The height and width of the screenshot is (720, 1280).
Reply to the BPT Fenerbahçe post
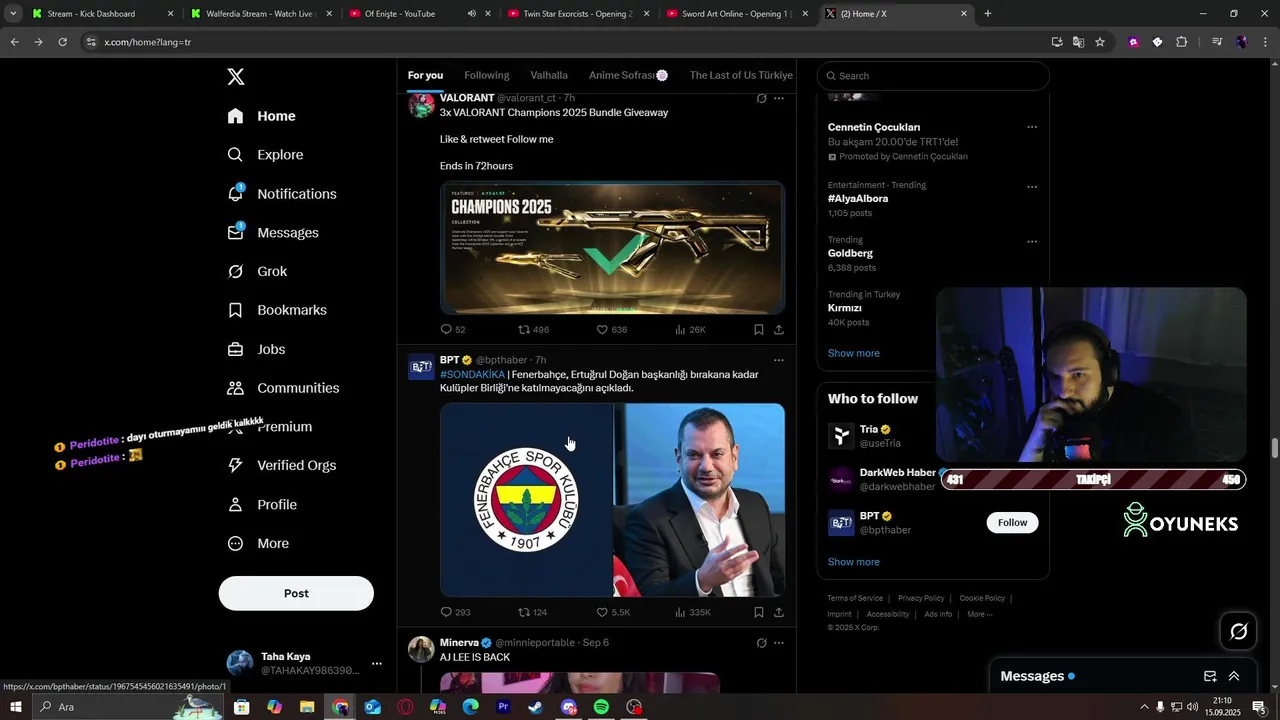click(x=455, y=612)
